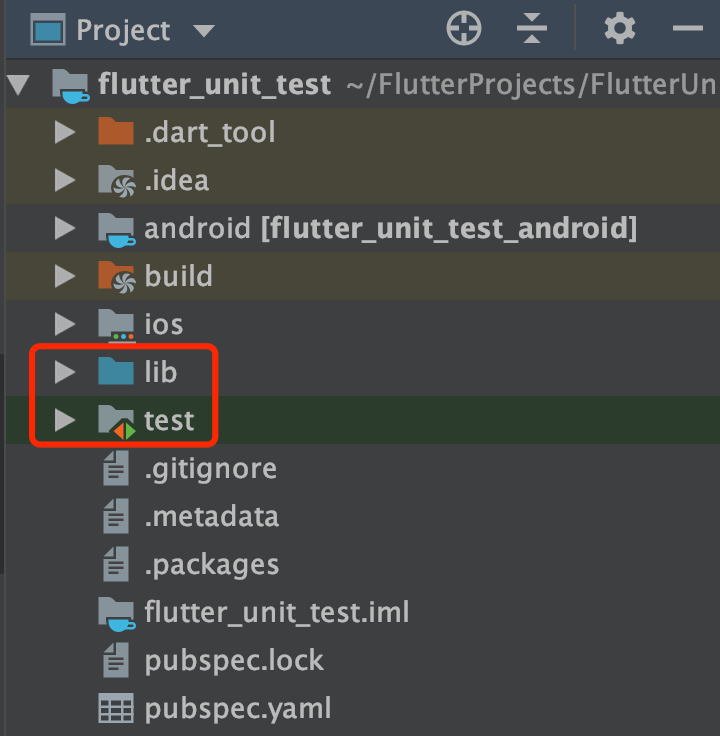Click the locate/scroll from source target icon
The height and width of the screenshot is (736, 720).
[464, 29]
